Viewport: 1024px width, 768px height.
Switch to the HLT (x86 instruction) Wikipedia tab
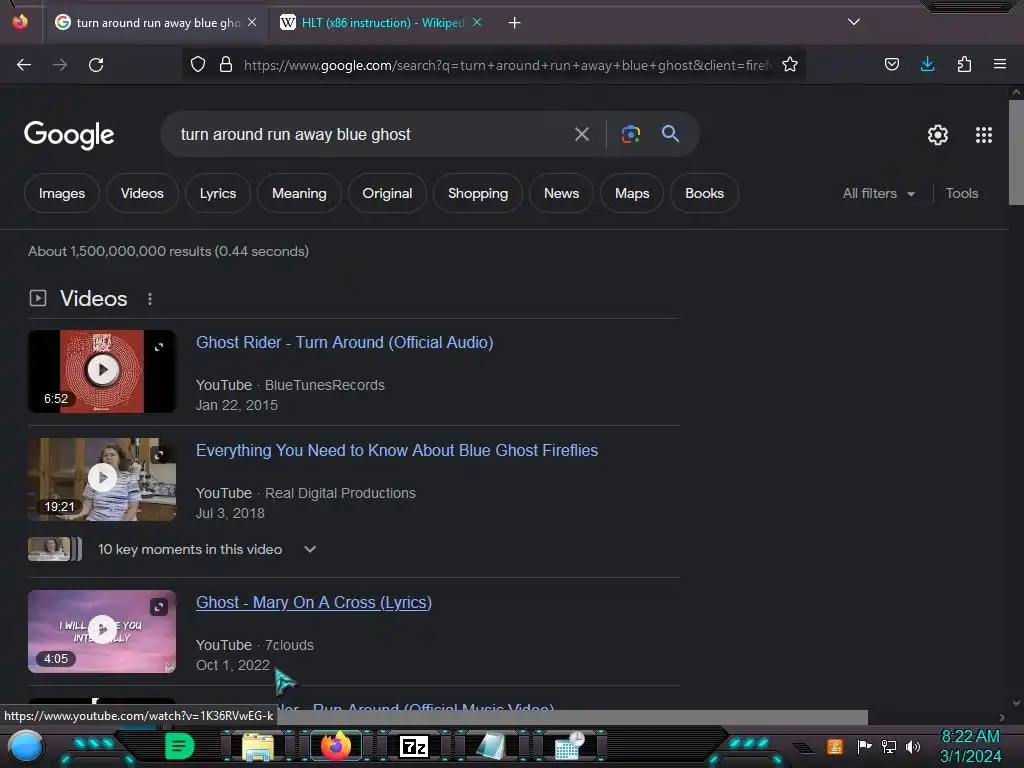pyautogui.click(x=383, y=23)
